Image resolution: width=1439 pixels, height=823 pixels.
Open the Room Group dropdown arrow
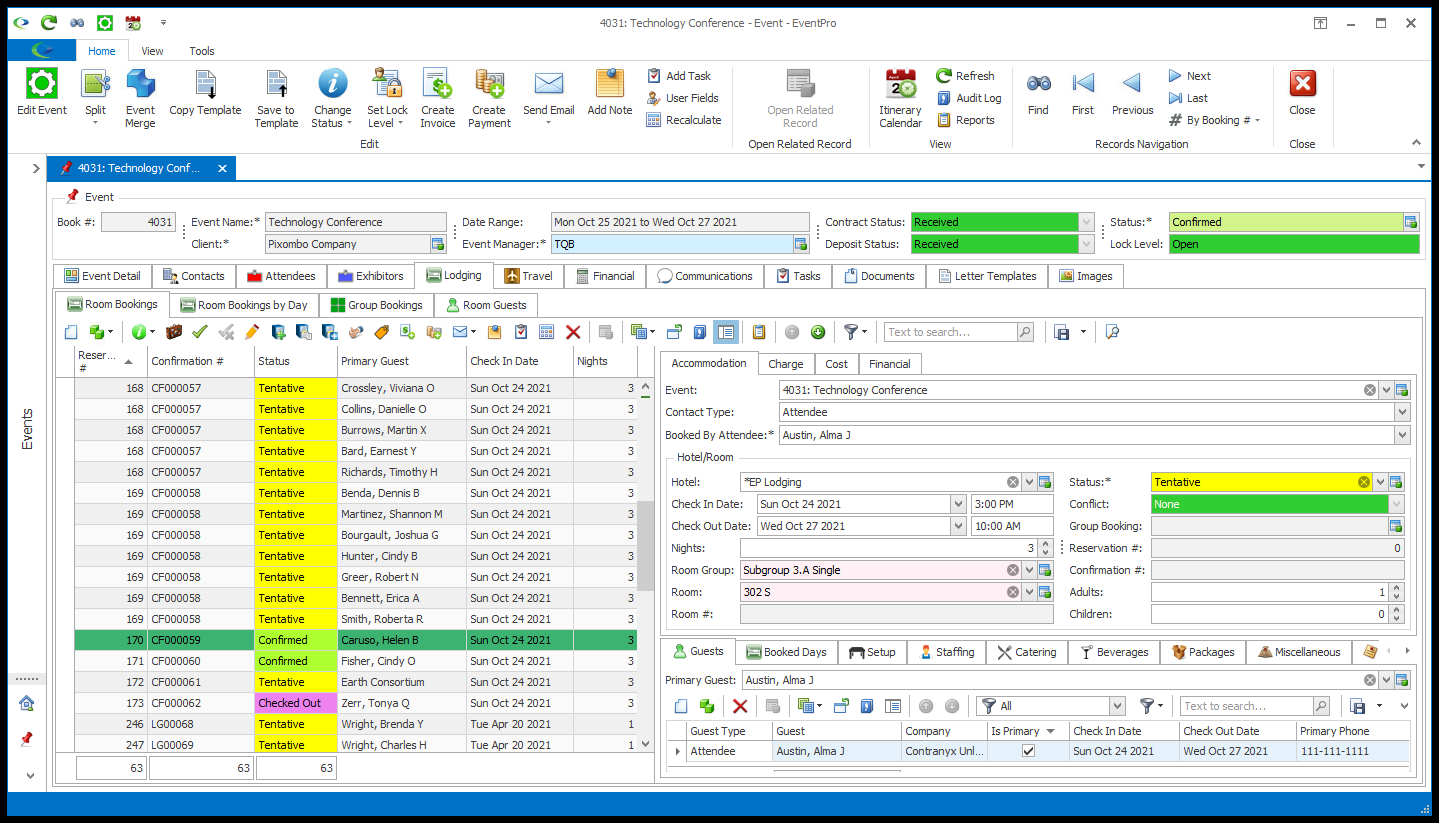tap(1028, 570)
